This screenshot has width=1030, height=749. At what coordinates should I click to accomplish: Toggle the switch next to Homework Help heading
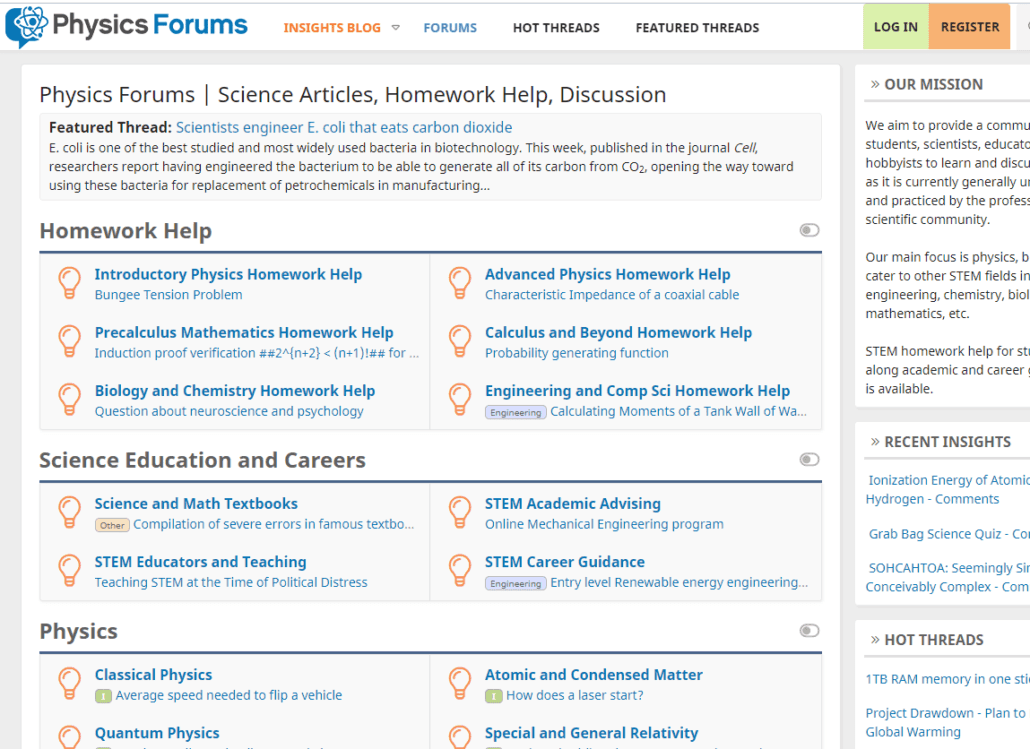click(x=808, y=230)
